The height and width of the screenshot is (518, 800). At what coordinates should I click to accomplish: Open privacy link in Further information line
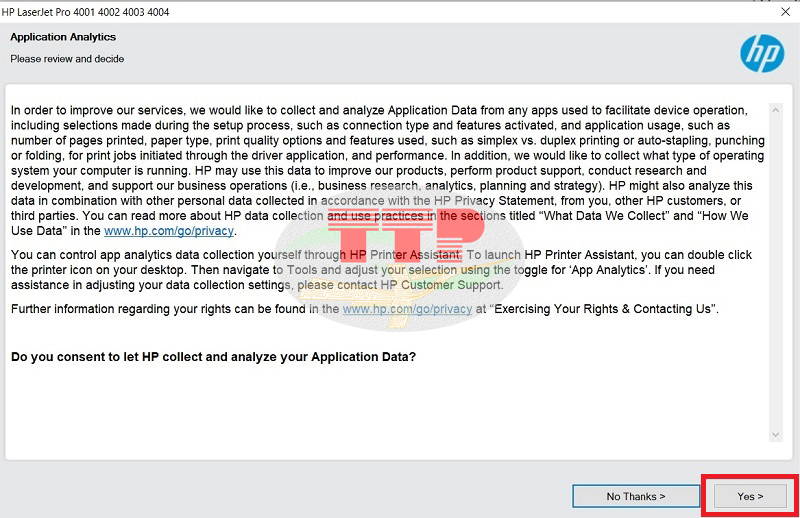[x=407, y=309]
